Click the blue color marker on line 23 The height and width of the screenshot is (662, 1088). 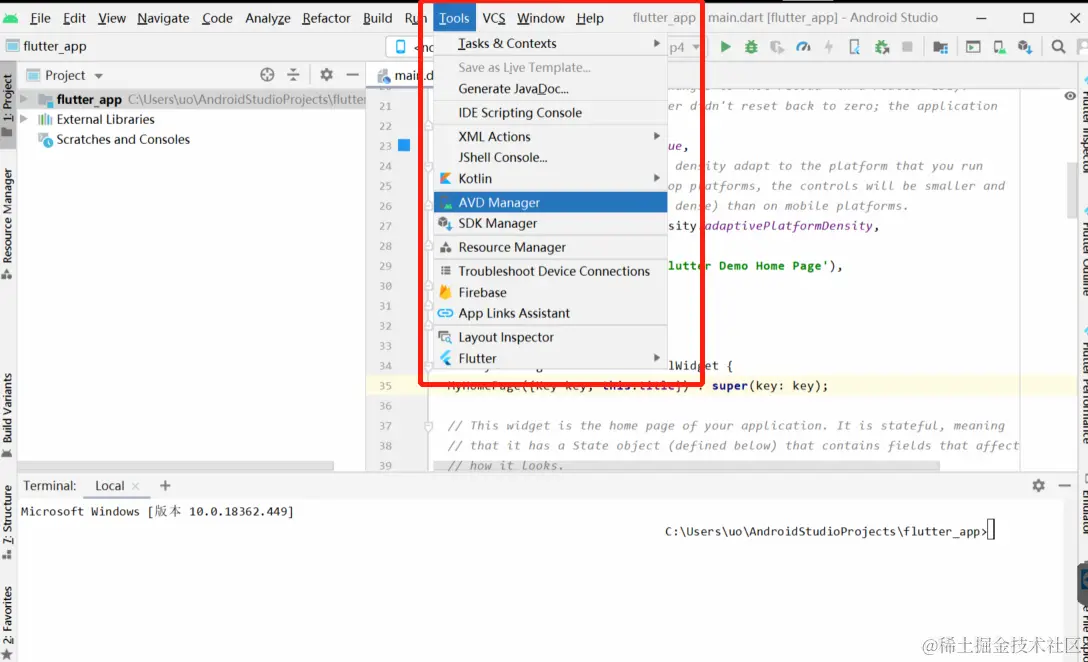coord(404,145)
